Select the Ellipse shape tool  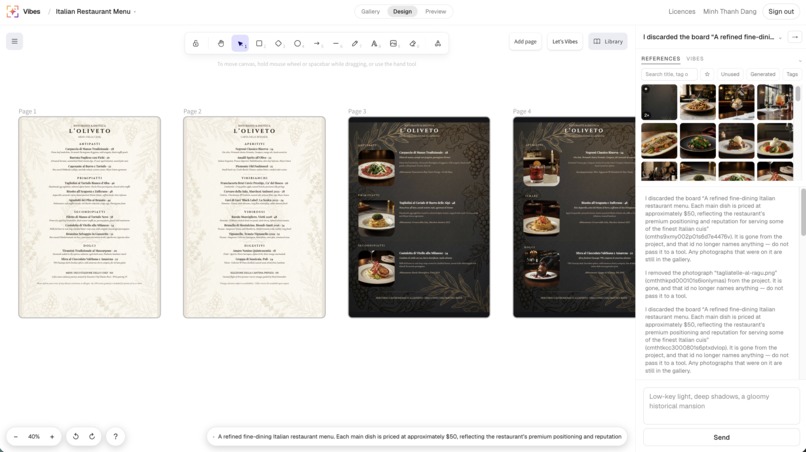click(298, 44)
